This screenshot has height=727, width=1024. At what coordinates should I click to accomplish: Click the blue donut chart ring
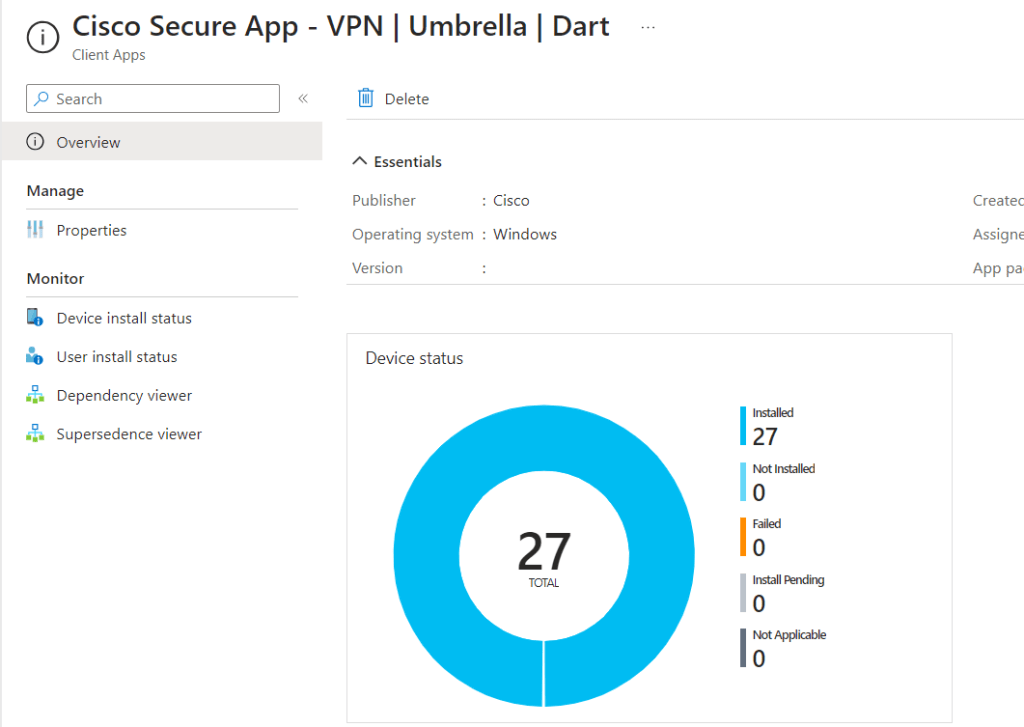pos(428,555)
